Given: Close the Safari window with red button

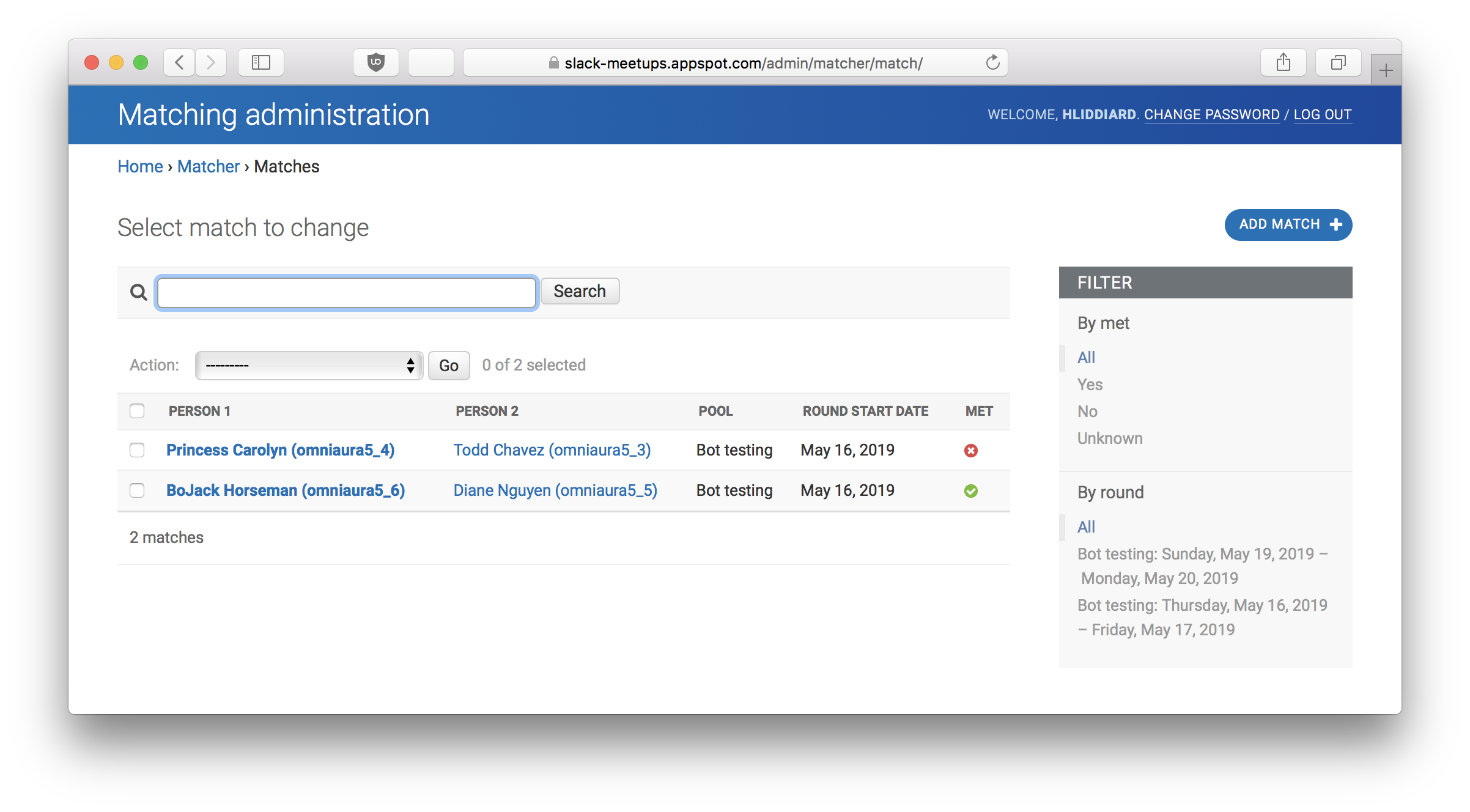Looking at the screenshot, I should pos(92,62).
